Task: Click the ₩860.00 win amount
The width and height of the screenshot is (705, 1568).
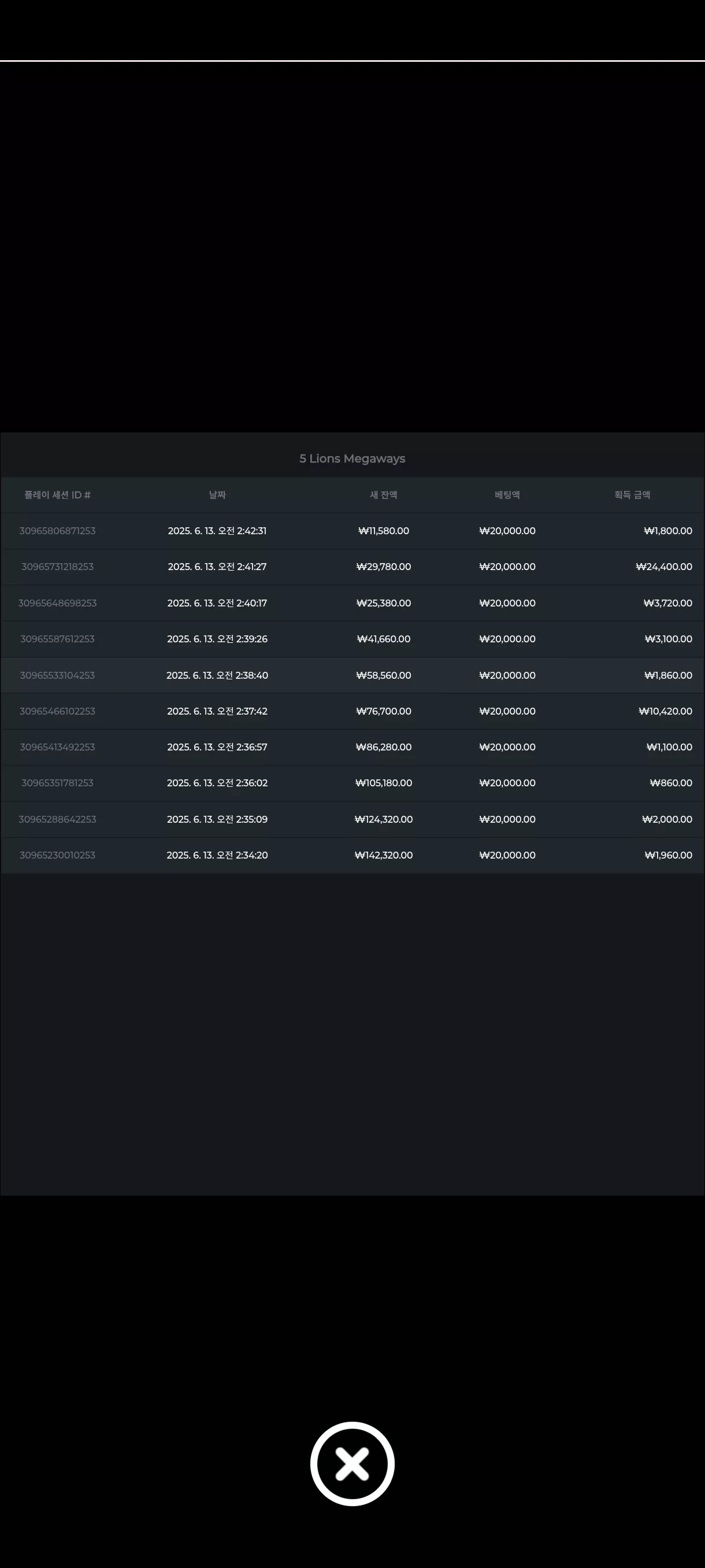Action: tap(671, 783)
